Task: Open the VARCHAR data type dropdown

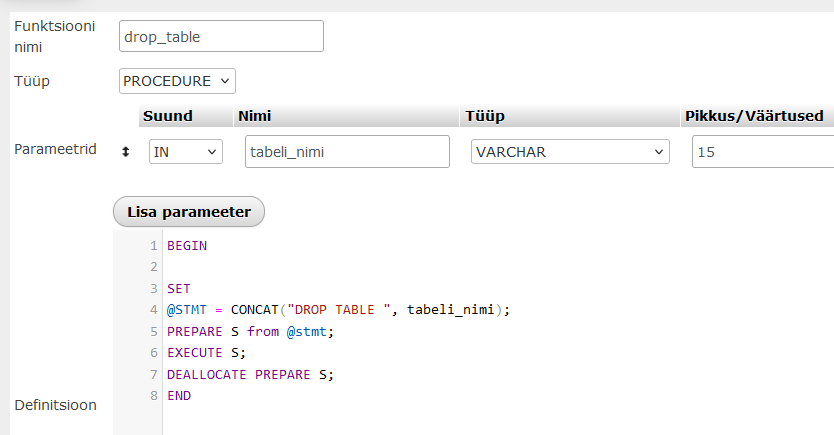Action: (x=570, y=151)
